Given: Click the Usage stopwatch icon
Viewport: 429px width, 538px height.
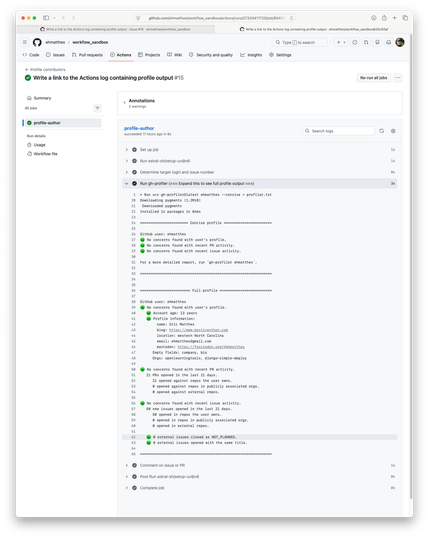Looking at the screenshot, I should click(29, 145).
